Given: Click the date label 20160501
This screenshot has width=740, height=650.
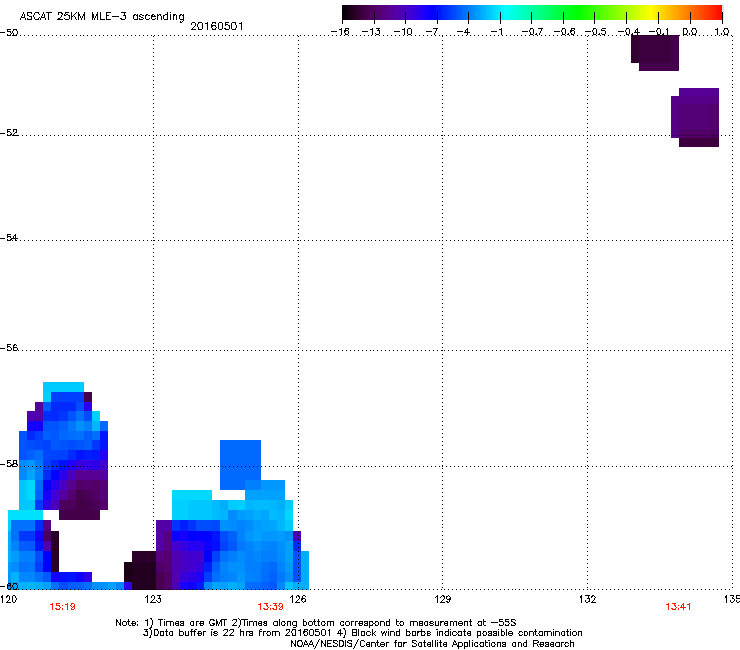Looking at the screenshot, I should [x=217, y=26].
